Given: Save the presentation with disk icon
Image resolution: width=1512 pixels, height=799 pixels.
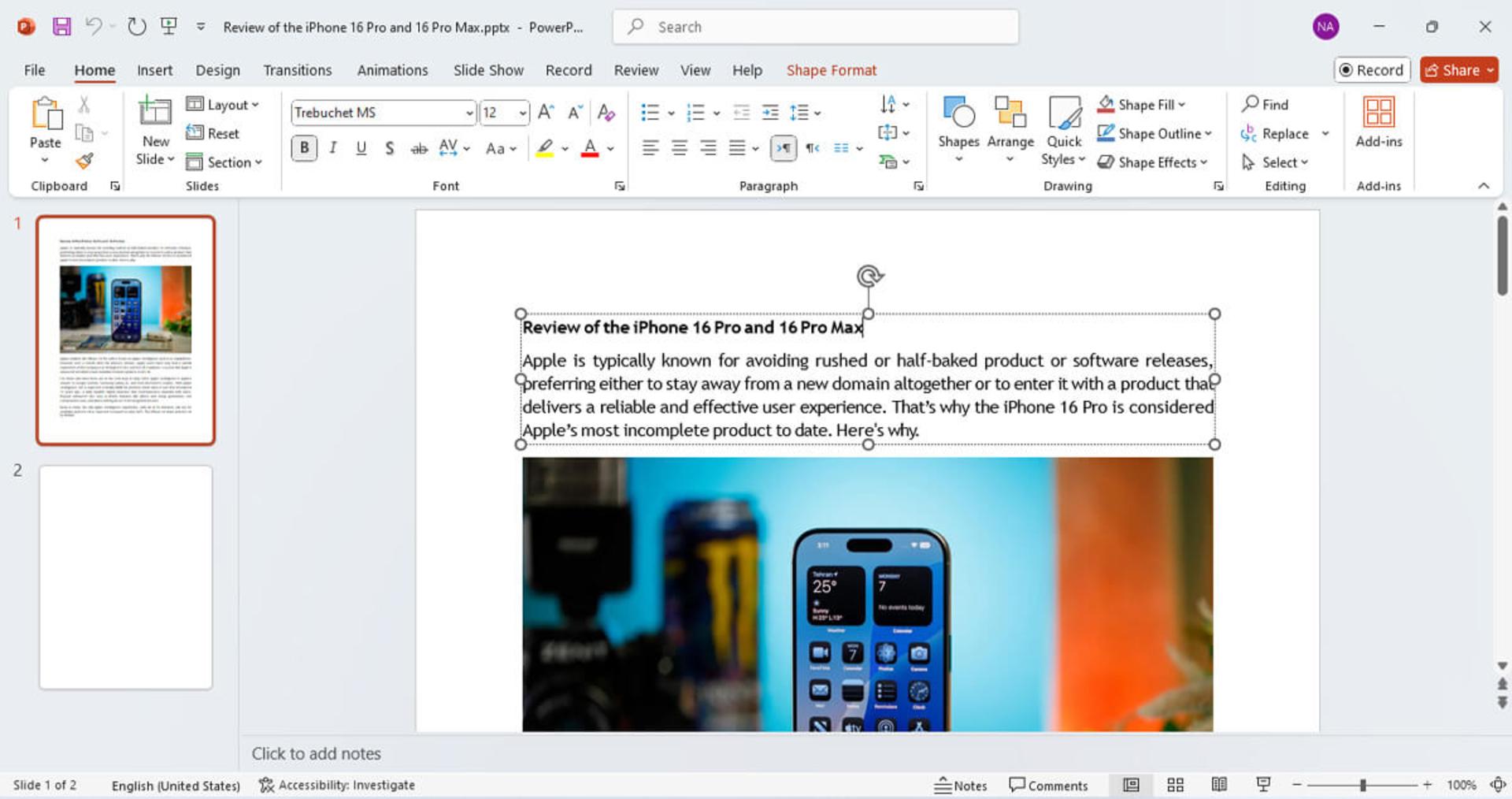Looking at the screenshot, I should click(61, 27).
